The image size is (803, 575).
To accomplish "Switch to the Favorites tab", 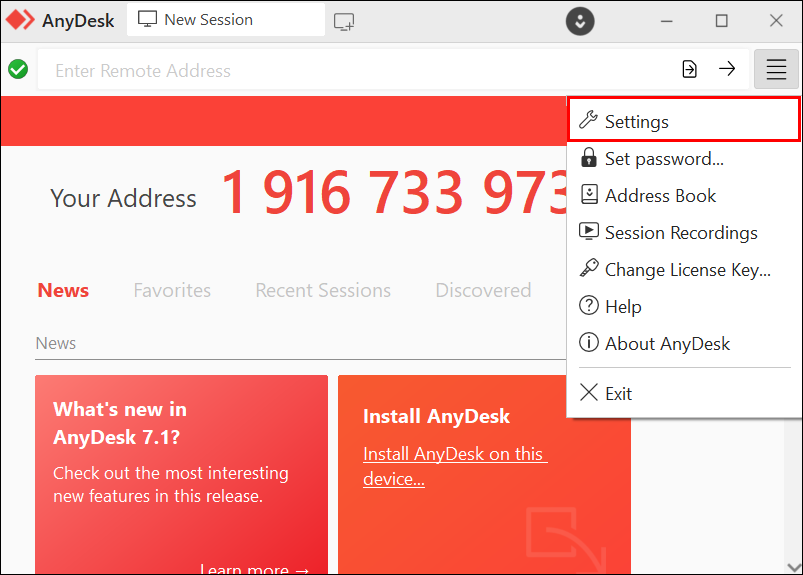I will [172, 290].
